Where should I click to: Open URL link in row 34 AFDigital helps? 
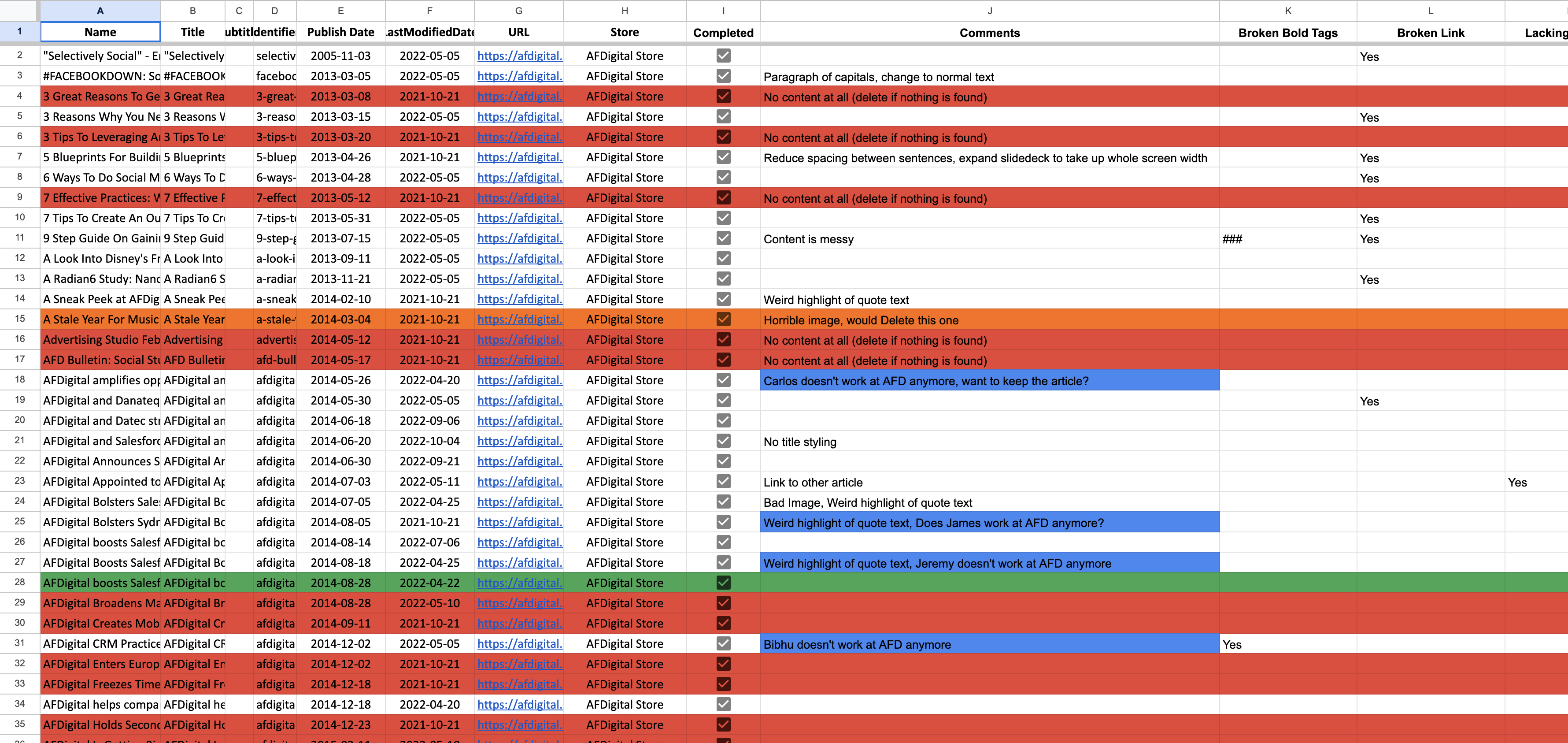[519, 705]
